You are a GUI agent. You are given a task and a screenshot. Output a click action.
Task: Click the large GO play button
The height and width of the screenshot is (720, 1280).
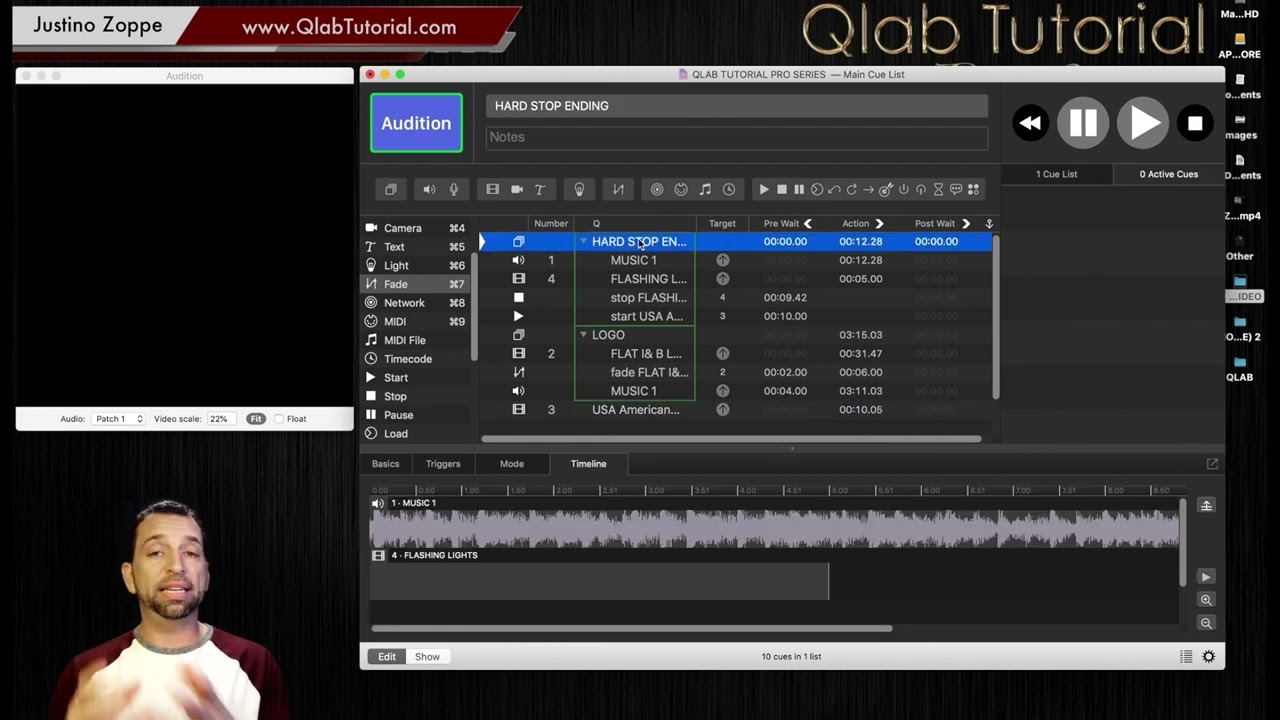pos(1142,123)
